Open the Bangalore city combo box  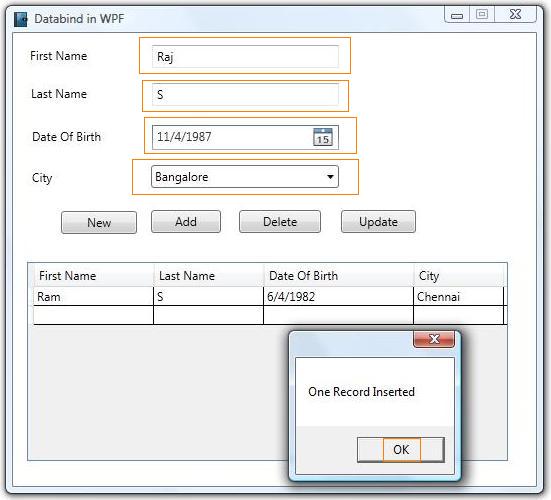click(245, 177)
